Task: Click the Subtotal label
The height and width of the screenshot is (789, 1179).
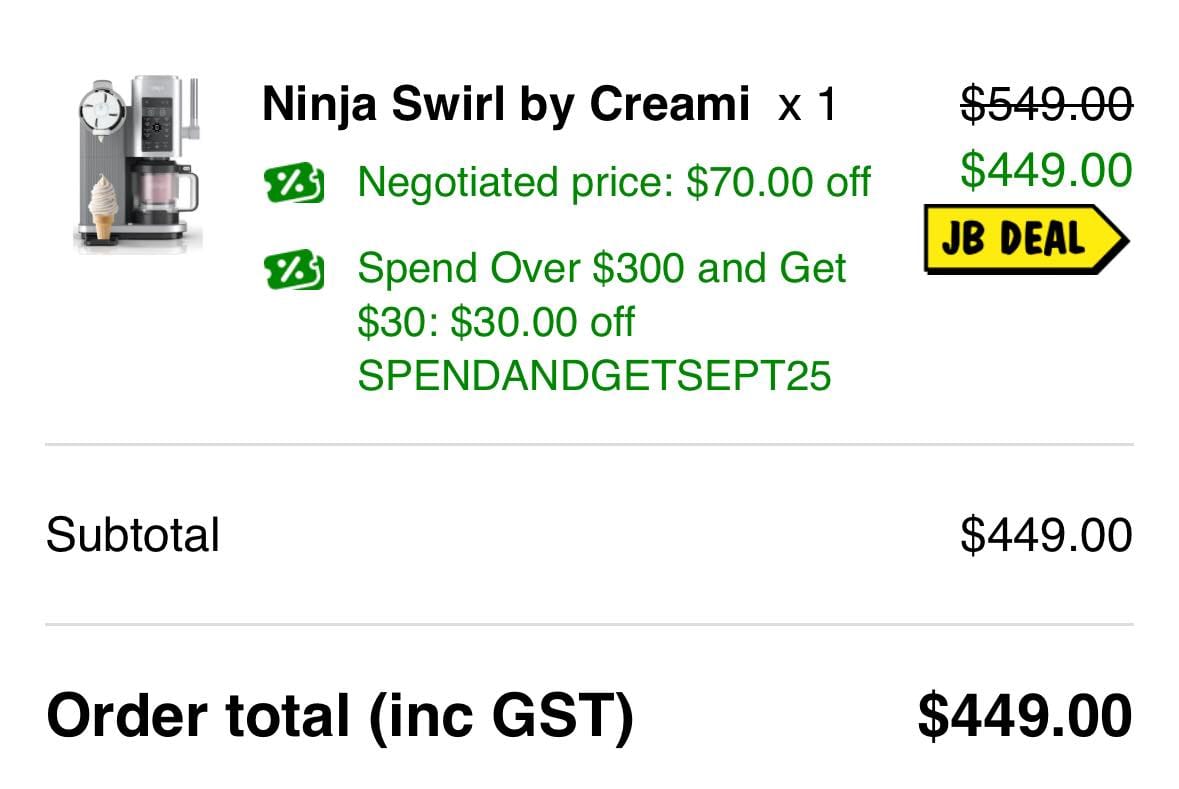Action: (x=132, y=535)
